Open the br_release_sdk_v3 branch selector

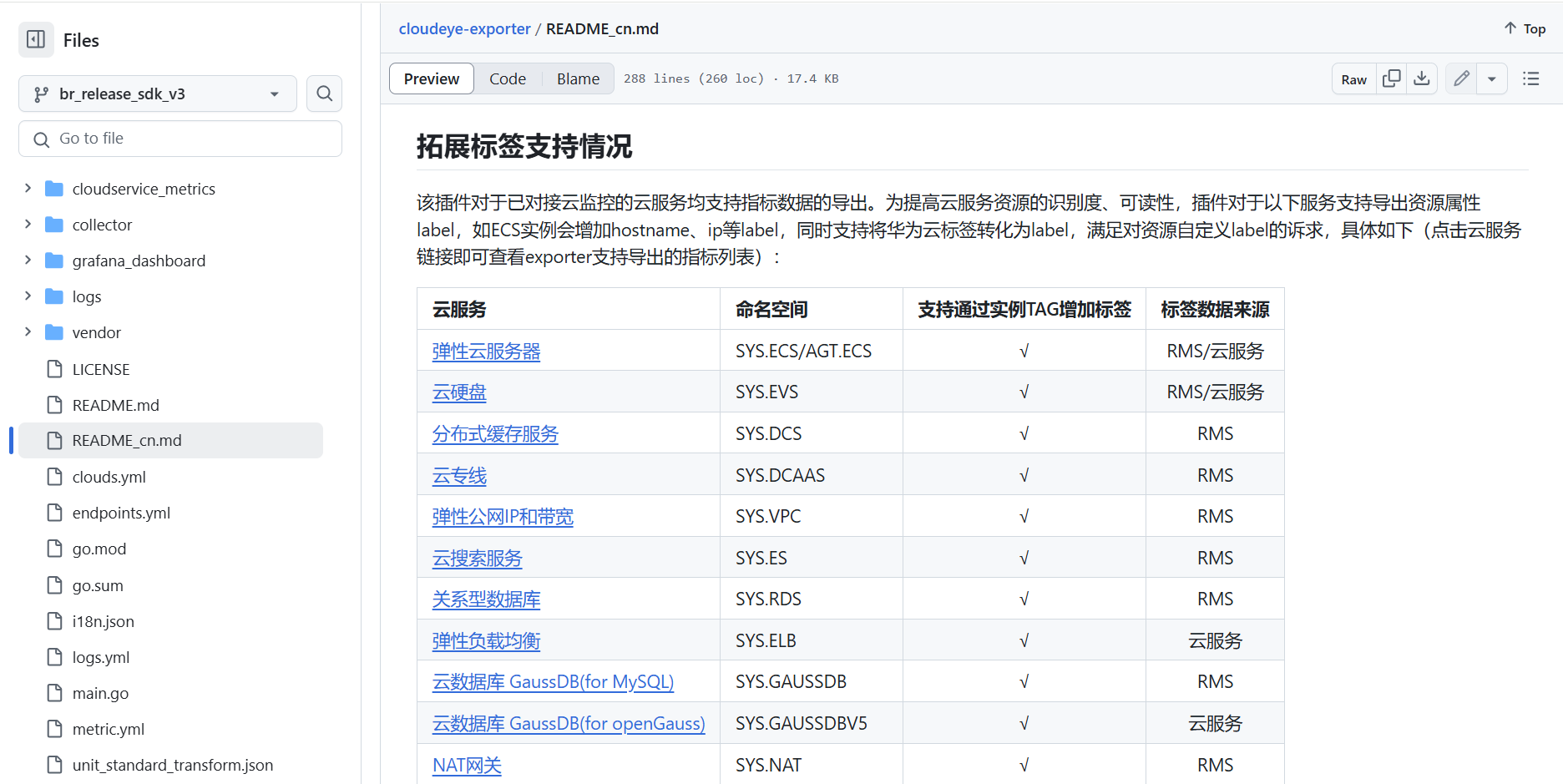(x=157, y=94)
